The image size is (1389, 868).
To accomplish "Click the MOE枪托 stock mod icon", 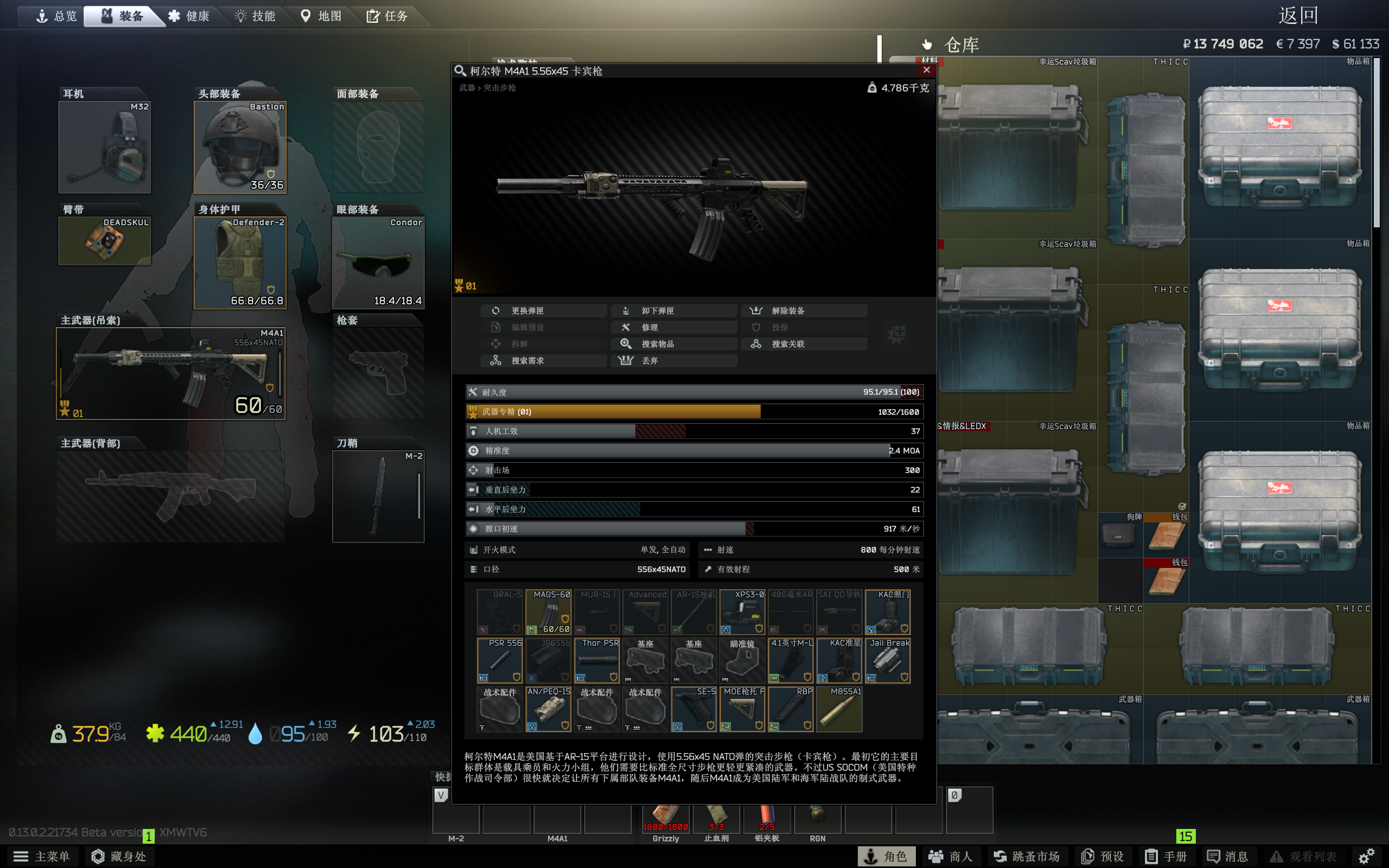I will coord(742,709).
